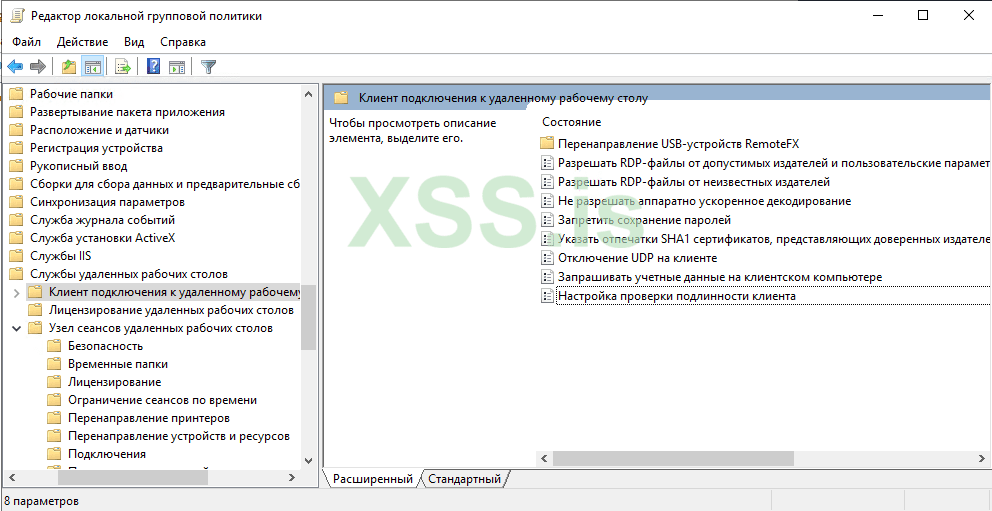Select Запрашивать учетные данные на клиентском компьютере

coord(720,277)
